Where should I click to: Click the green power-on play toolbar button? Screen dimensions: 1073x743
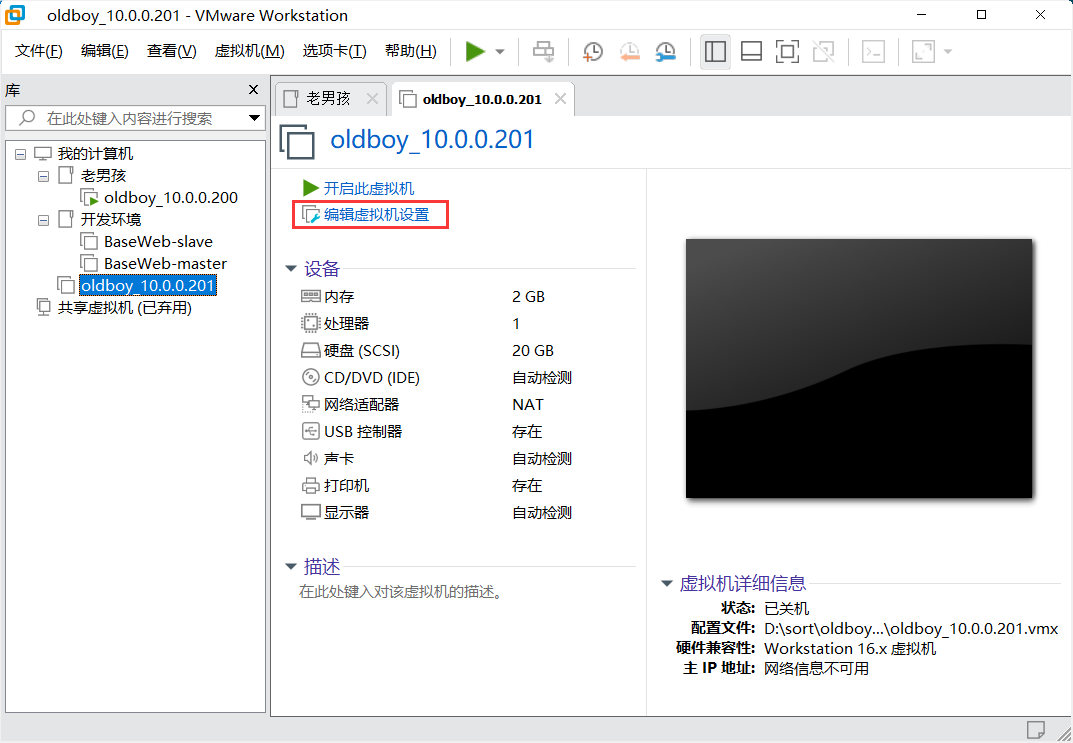[x=475, y=51]
